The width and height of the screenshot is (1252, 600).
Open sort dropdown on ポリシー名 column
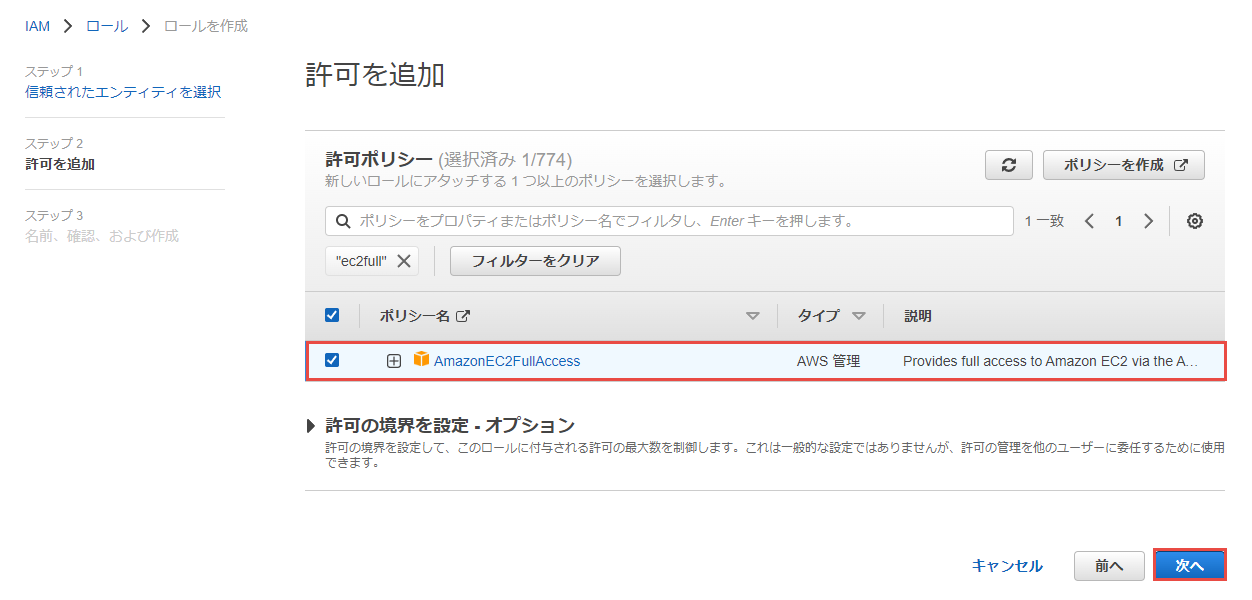[x=753, y=316]
